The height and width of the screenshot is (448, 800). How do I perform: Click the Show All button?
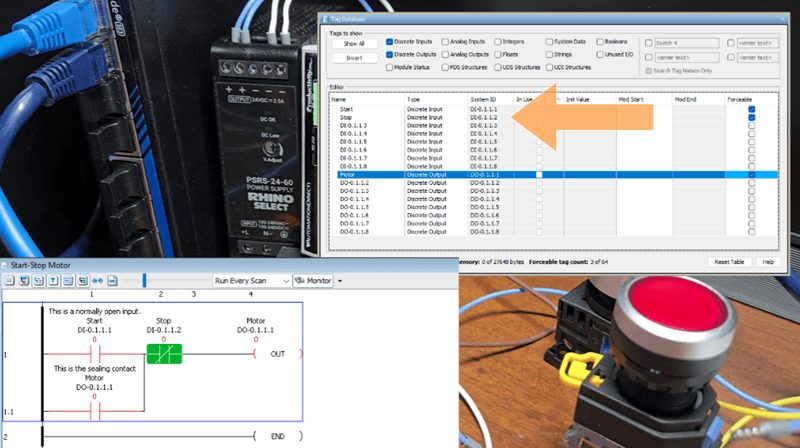(x=354, y=44)
